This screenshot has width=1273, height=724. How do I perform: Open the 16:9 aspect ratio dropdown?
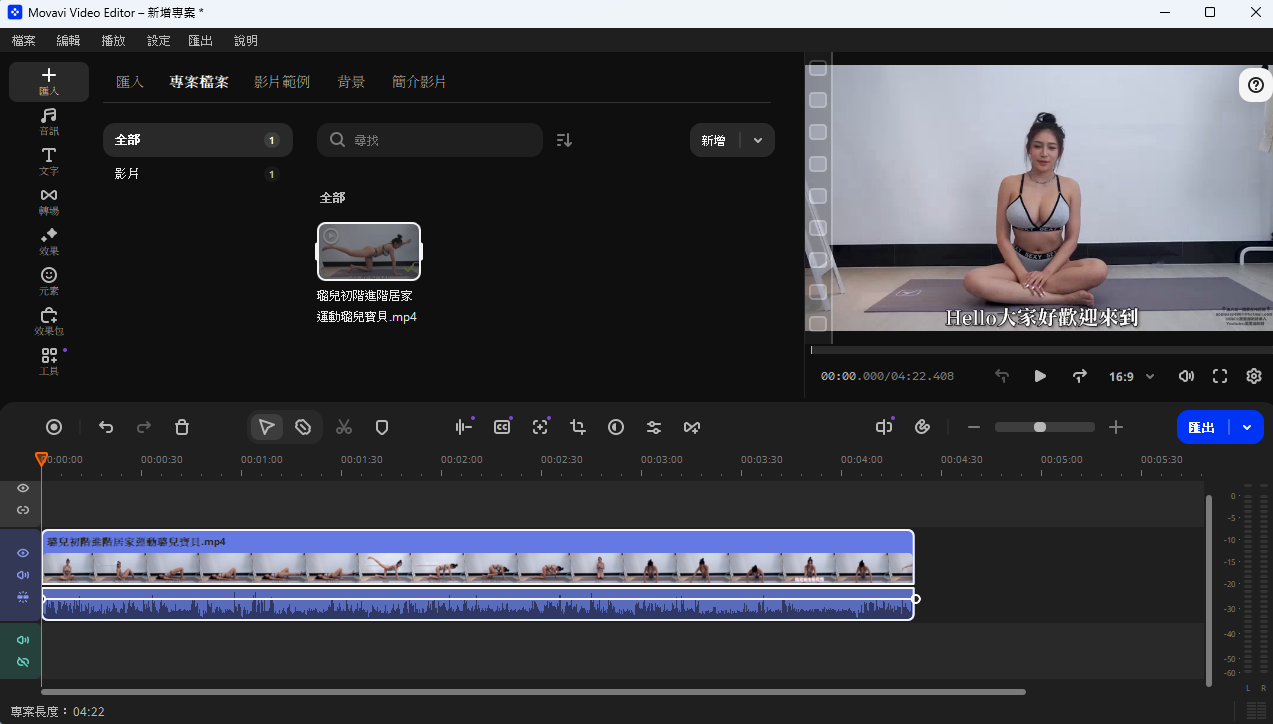click(x=1131, y=377)
